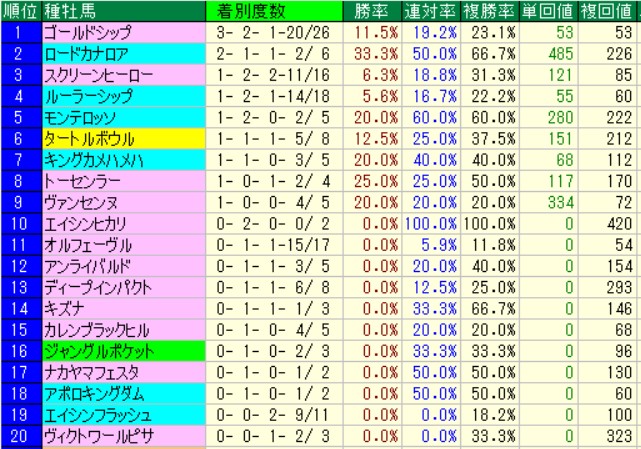The image size is (641, 449).
Task: Click the record 1- 2- 2-11/16
Action: click(x=274, y=75)
